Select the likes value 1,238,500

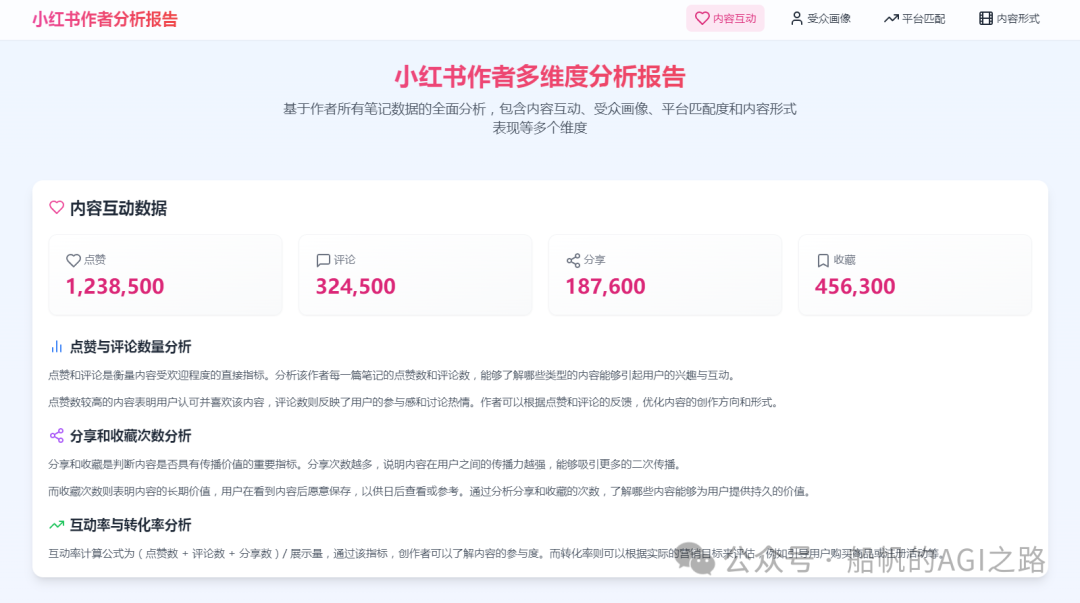(115, 287)
